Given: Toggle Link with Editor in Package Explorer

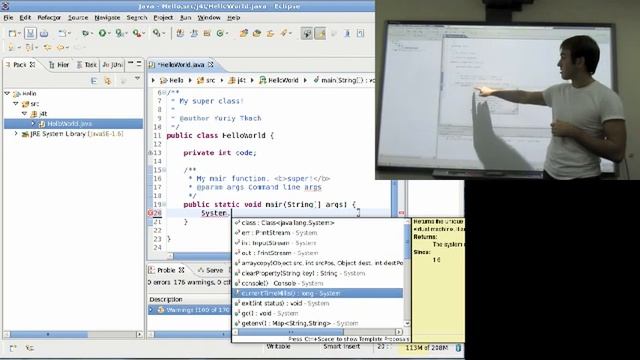Looking at the screenshot, I should (x=108, y=81).
